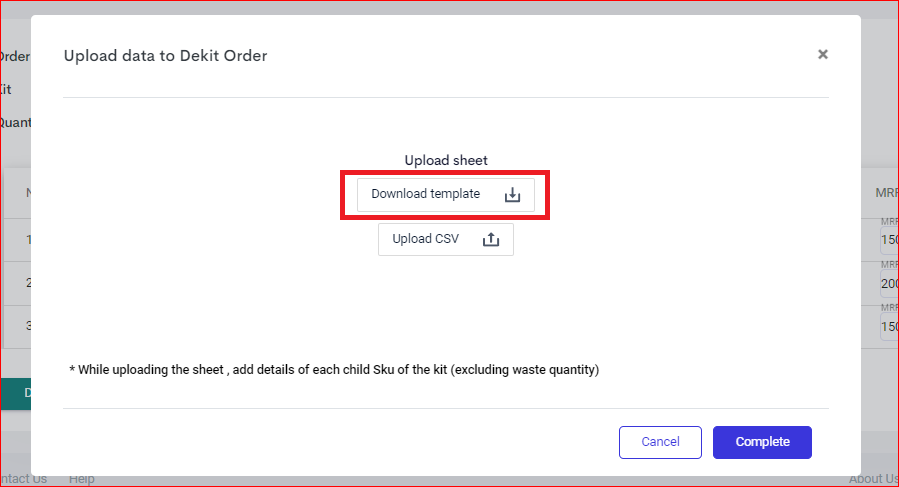The height and width of the screenshot is (487, 899).
Task: Click the Download template button label
Action: pyautogui.click(x=425, y=194)
